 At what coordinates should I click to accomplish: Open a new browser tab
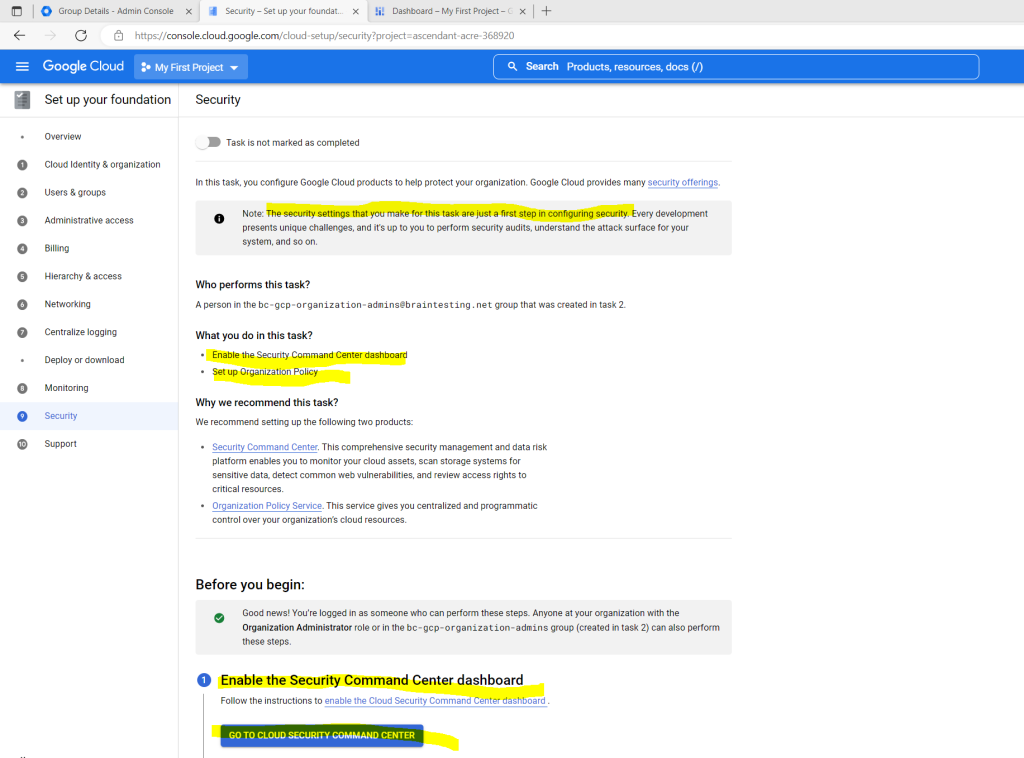pos(547,11)
